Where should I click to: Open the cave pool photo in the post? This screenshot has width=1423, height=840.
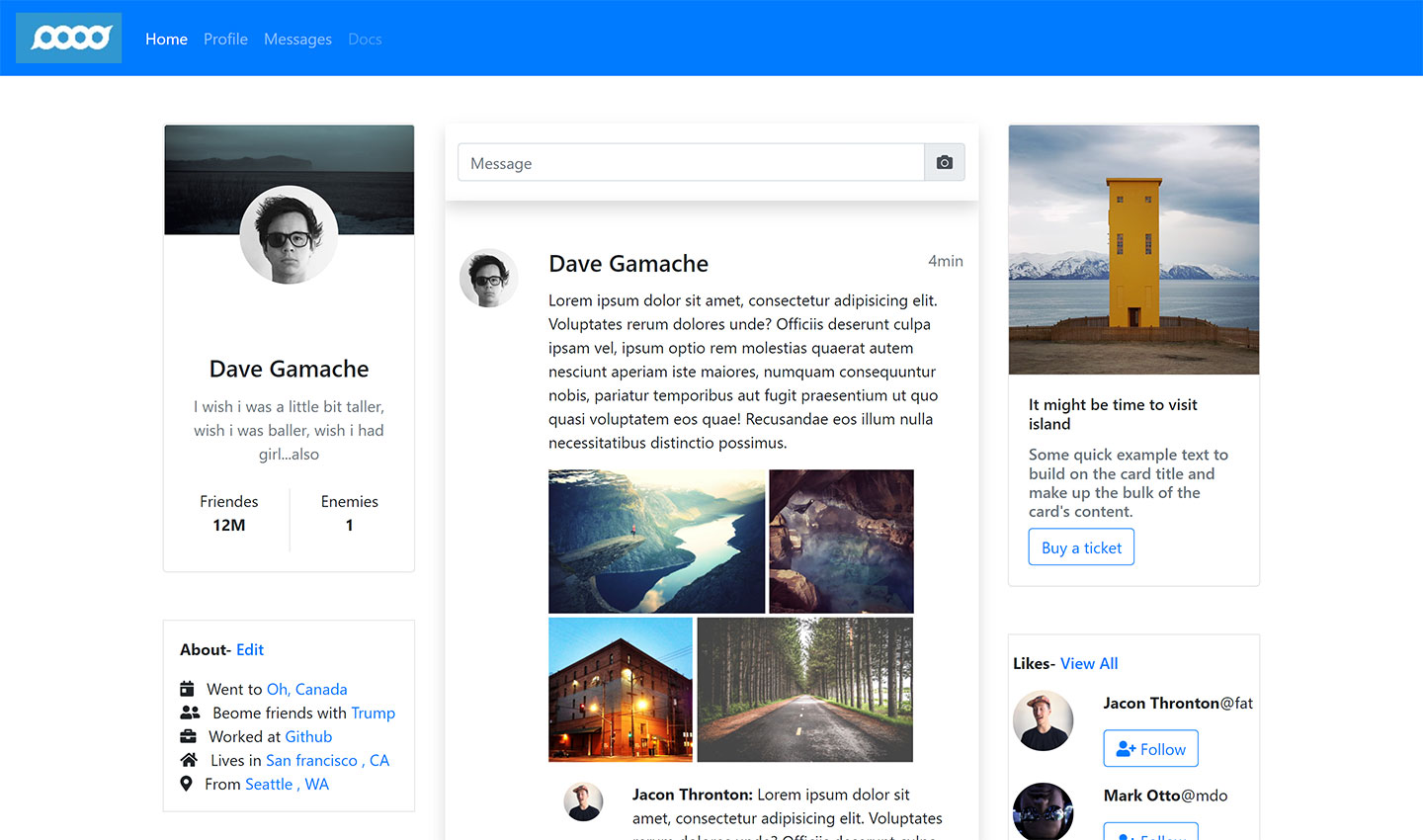click(841, 542)
